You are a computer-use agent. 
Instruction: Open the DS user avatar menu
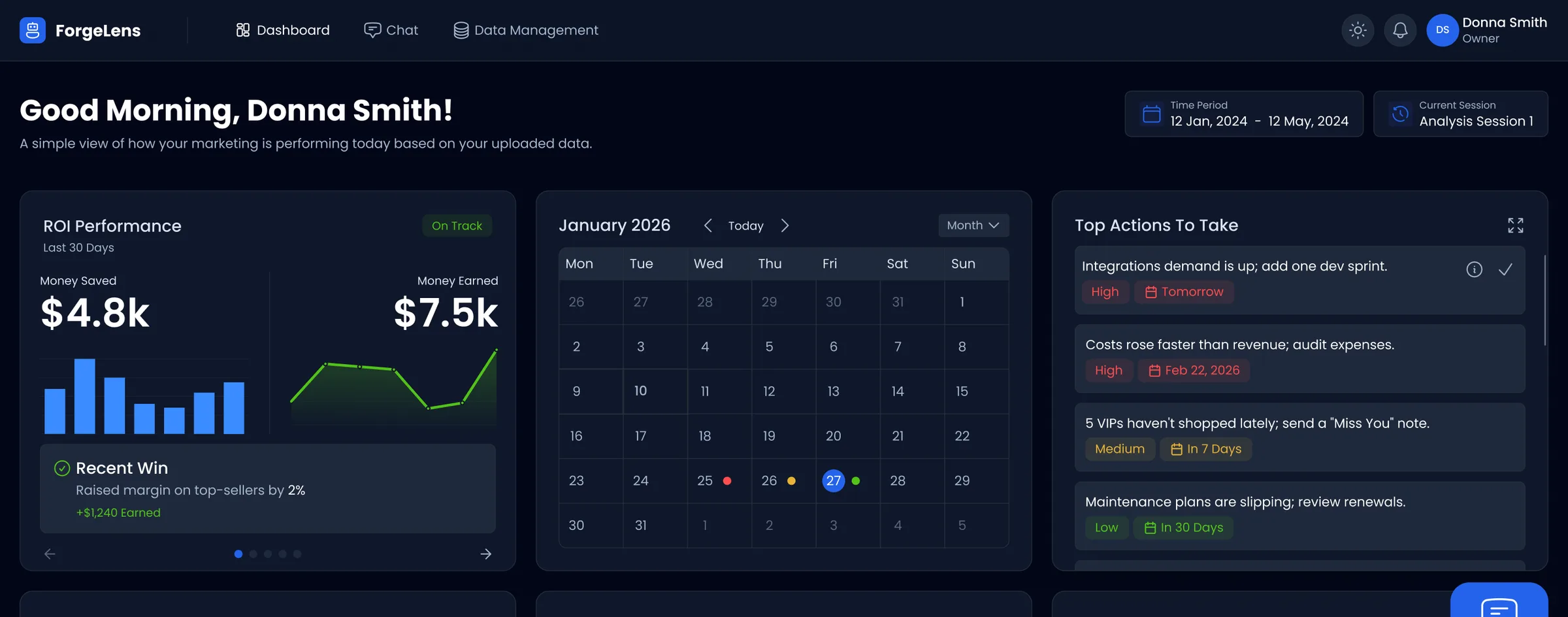(x=1443, y=30)
